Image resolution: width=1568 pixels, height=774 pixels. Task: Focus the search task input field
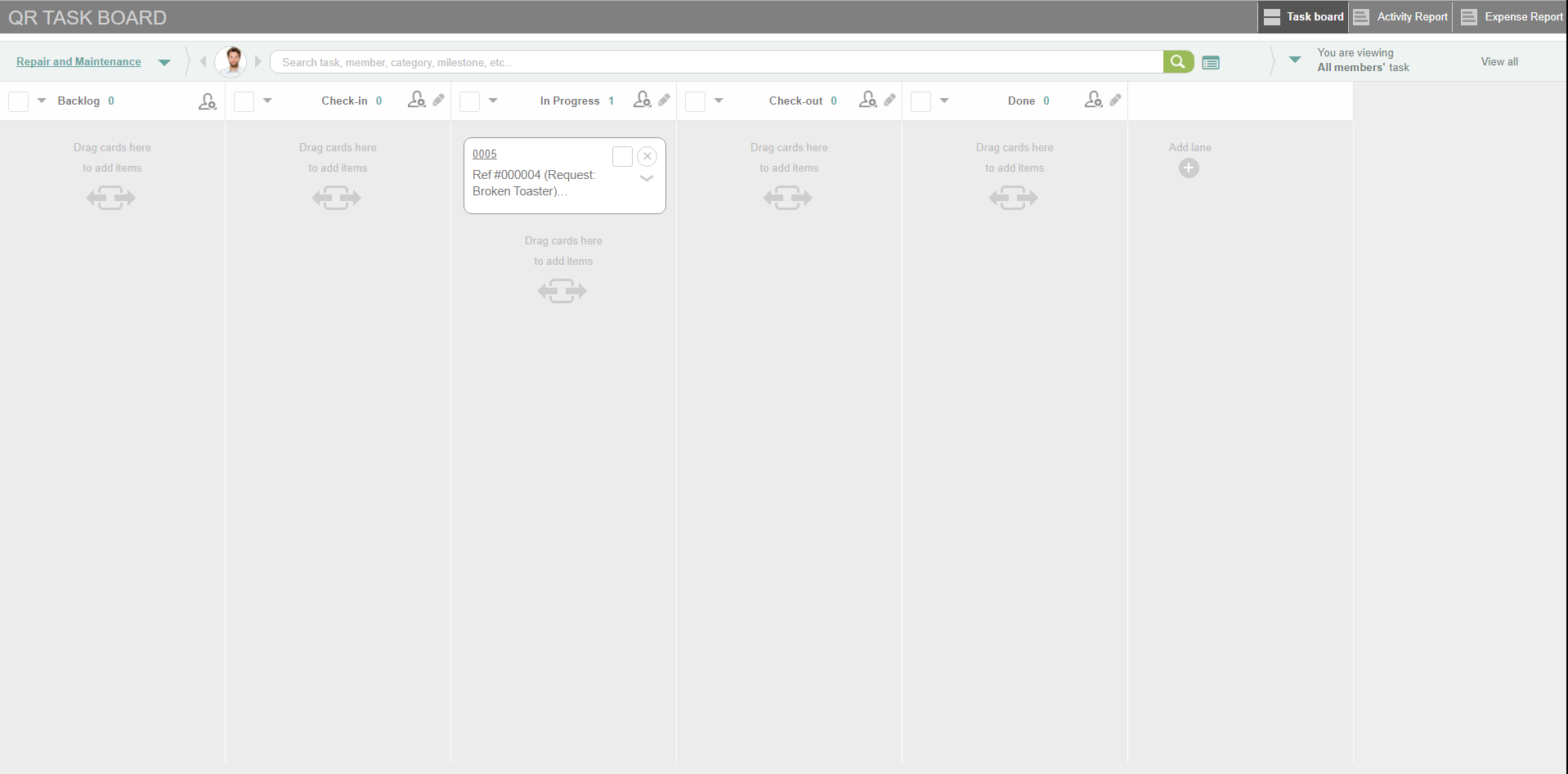click(x=717, y=62)
